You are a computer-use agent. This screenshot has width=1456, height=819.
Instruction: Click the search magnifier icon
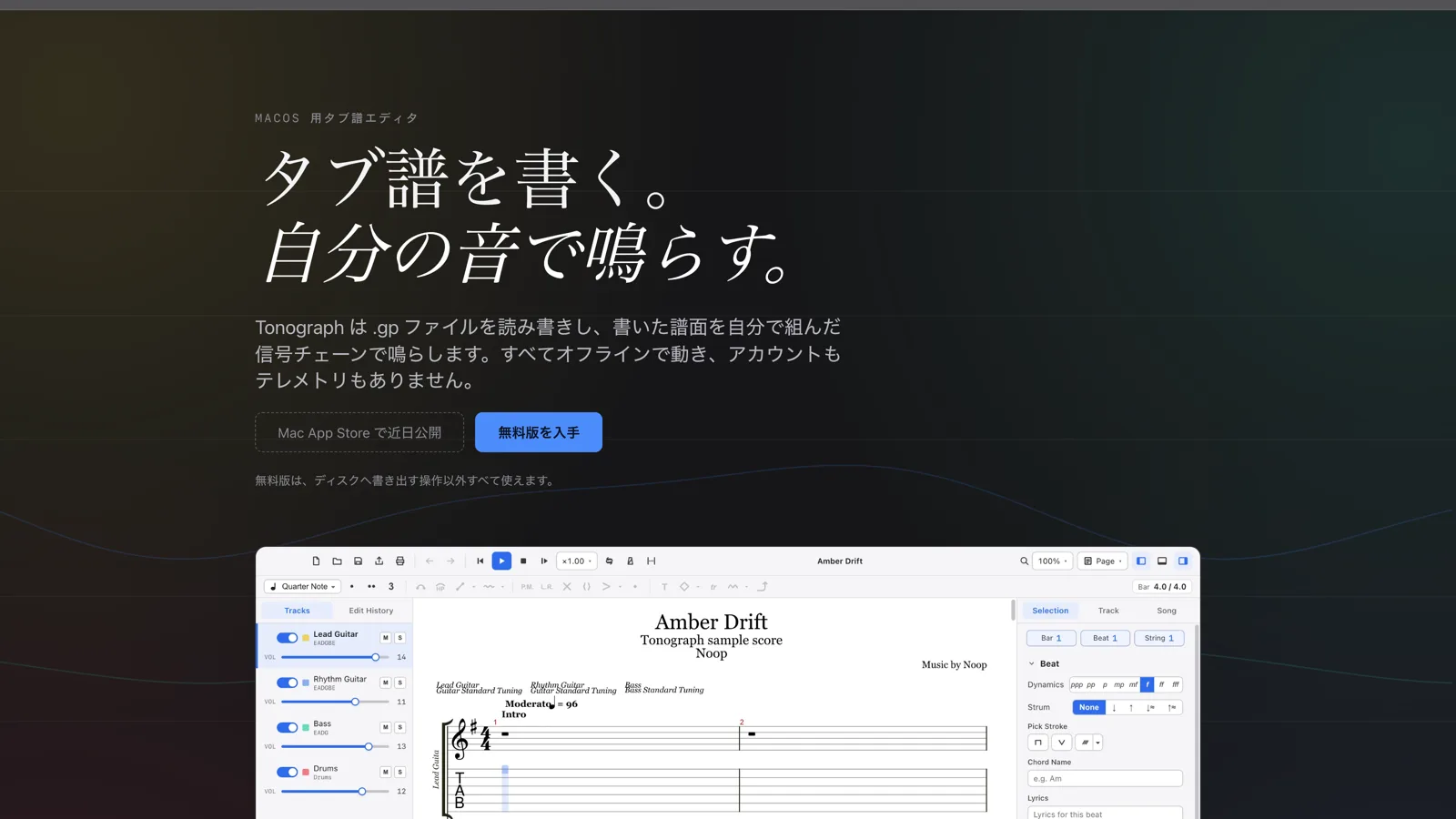tap(1024, 561)
